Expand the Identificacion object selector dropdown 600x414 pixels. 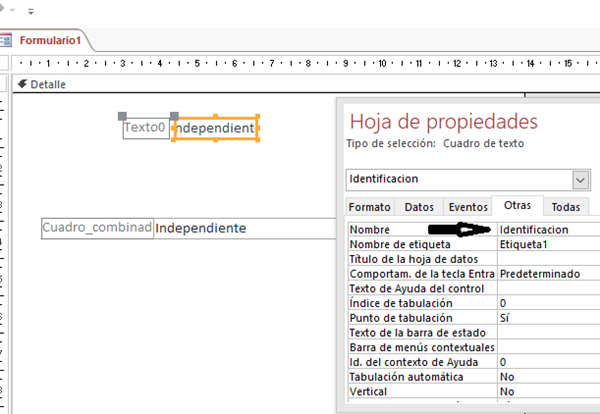tap(580, 179)
